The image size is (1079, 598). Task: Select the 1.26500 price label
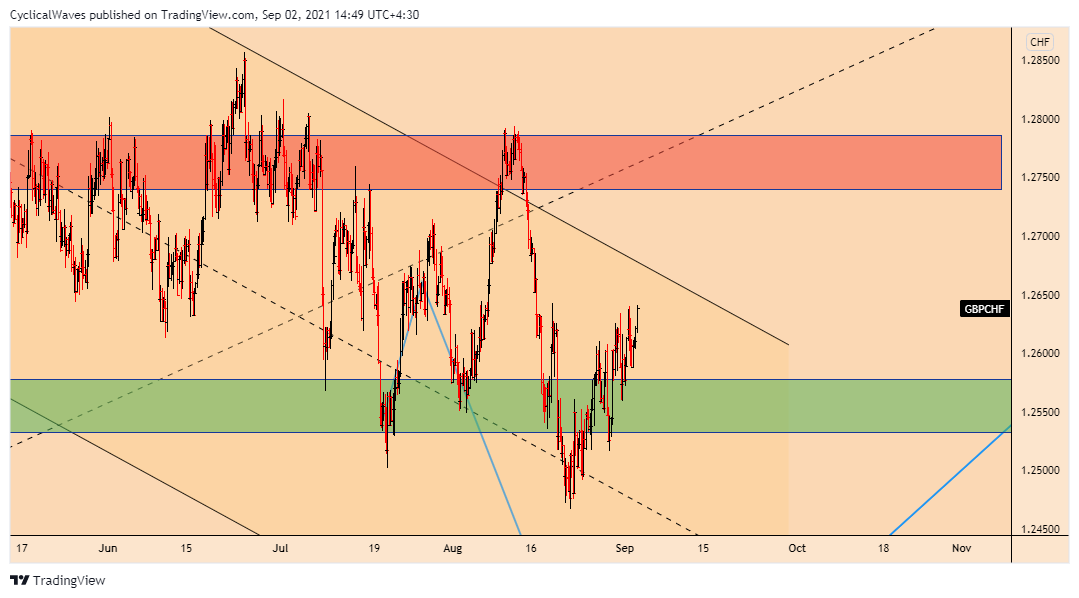(1040, 295)
